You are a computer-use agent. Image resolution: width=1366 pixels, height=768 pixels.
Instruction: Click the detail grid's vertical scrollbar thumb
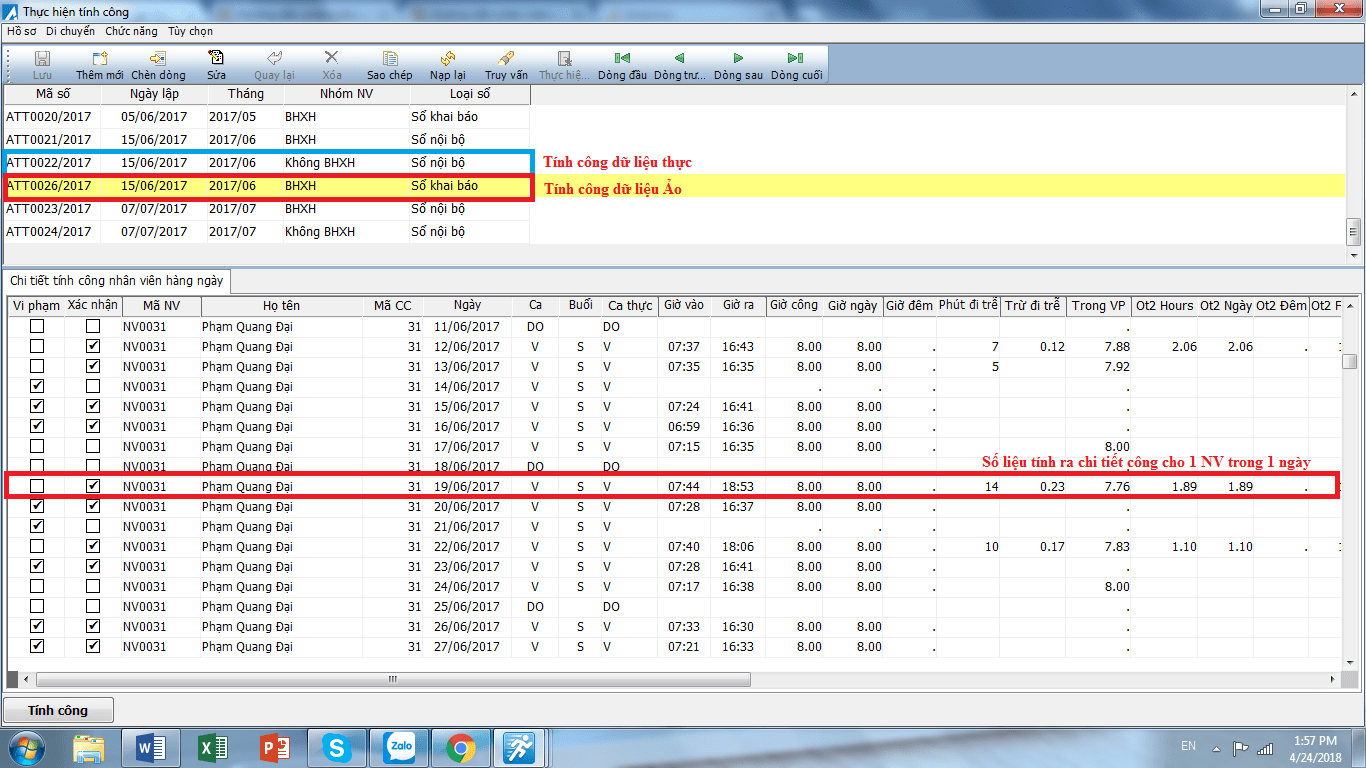tap(1350, 362)
